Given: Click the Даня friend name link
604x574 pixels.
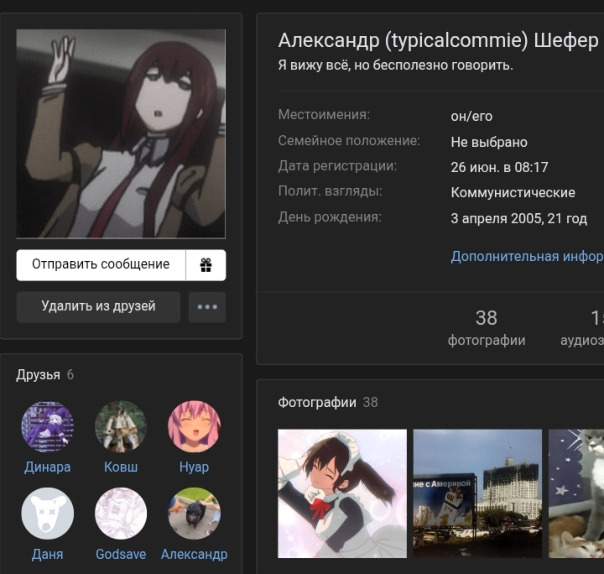Looking at the screenshot, I should click(x=47, y=554).
